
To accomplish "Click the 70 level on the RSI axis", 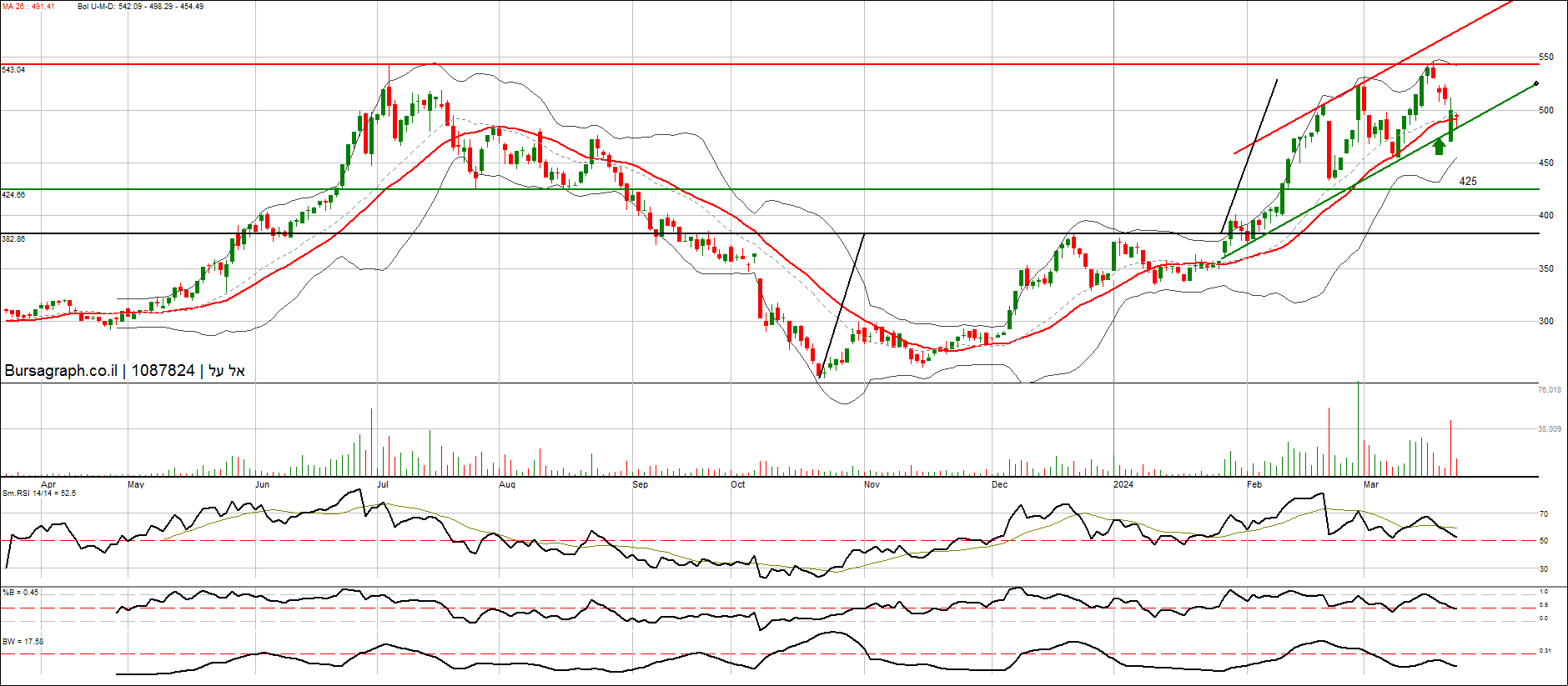I will pyautogui.click(x=1544, y=514).
